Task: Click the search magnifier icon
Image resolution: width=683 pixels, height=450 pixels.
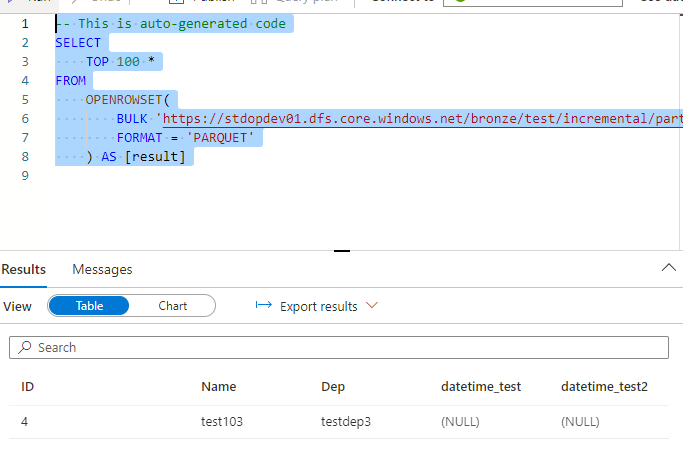Action: tap(25, 347)
